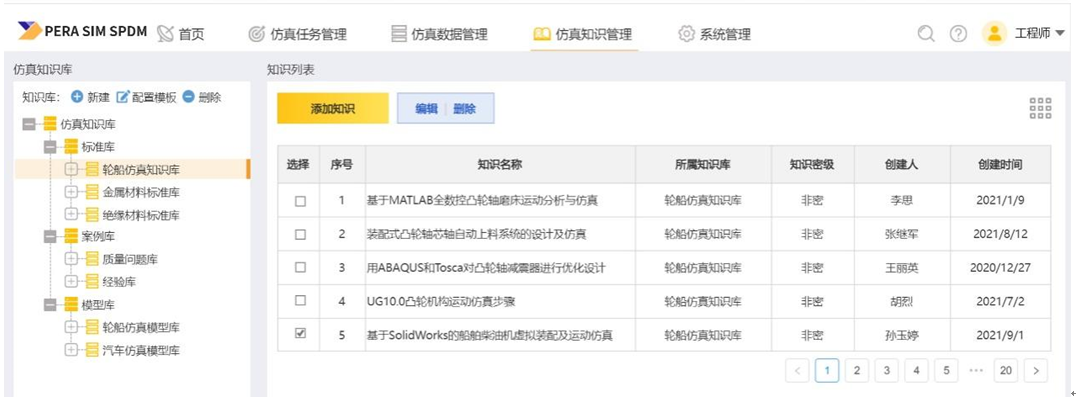Screen dimensions: 1076x412
Task: Open the help question mark icon
Action: (x=958, y=34)
